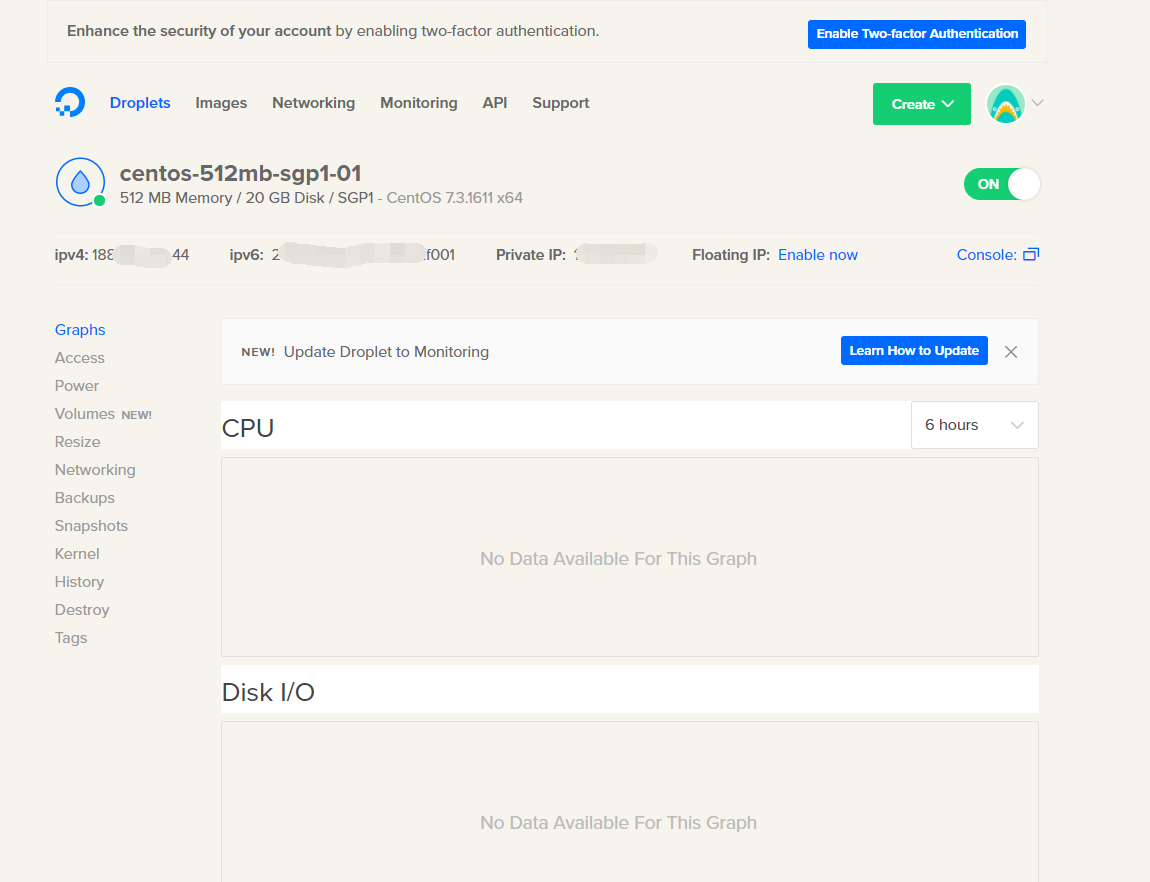
Task: Go to the Droplets nav item
Action: click(140, 103)
